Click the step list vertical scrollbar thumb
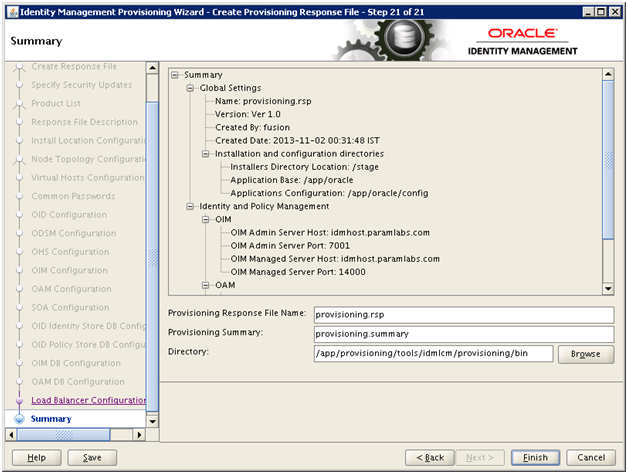This screenshot has width=628, height=474. (x=152, y=256)
